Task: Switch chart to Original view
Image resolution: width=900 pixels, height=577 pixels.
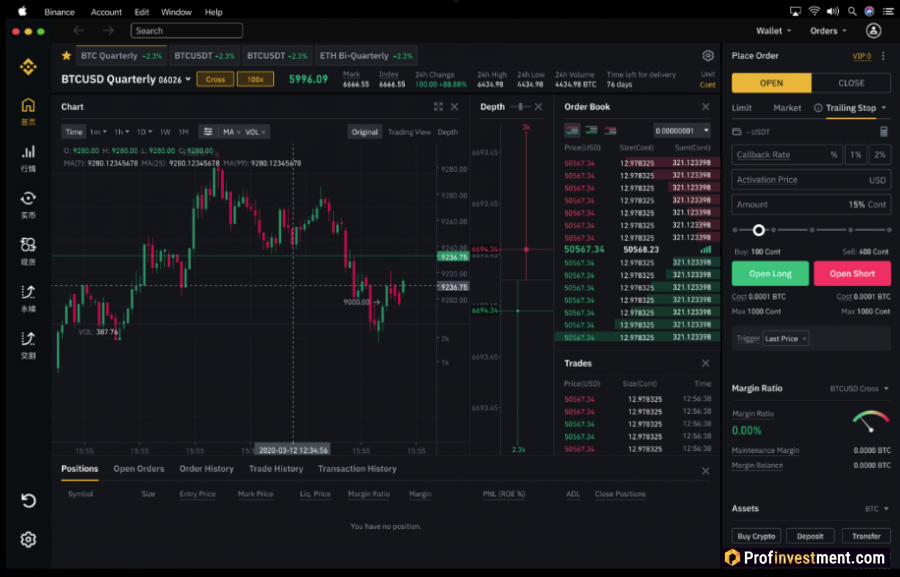Action: click(x=364, y=132)
